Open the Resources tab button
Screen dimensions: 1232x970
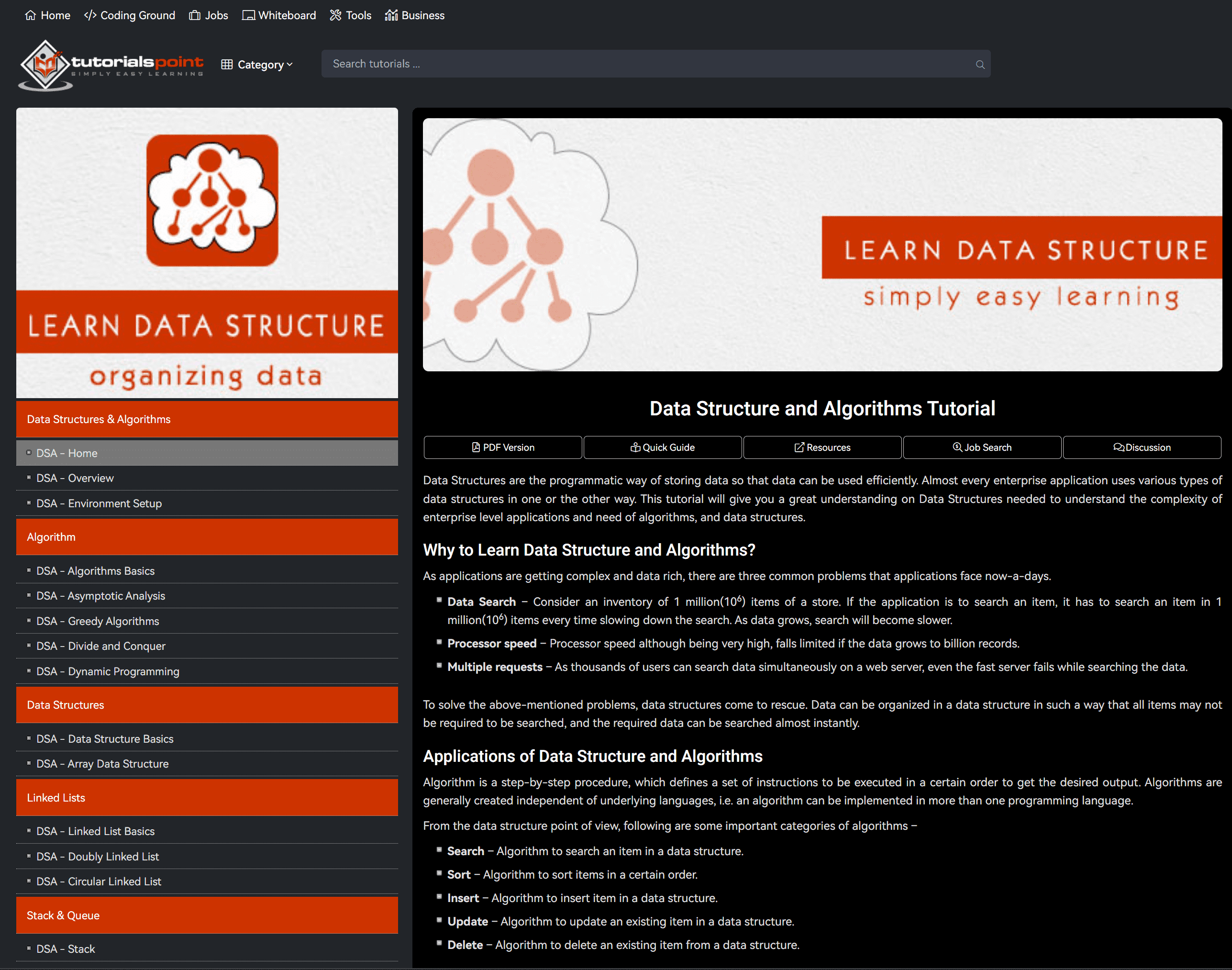tap(821, 447)
